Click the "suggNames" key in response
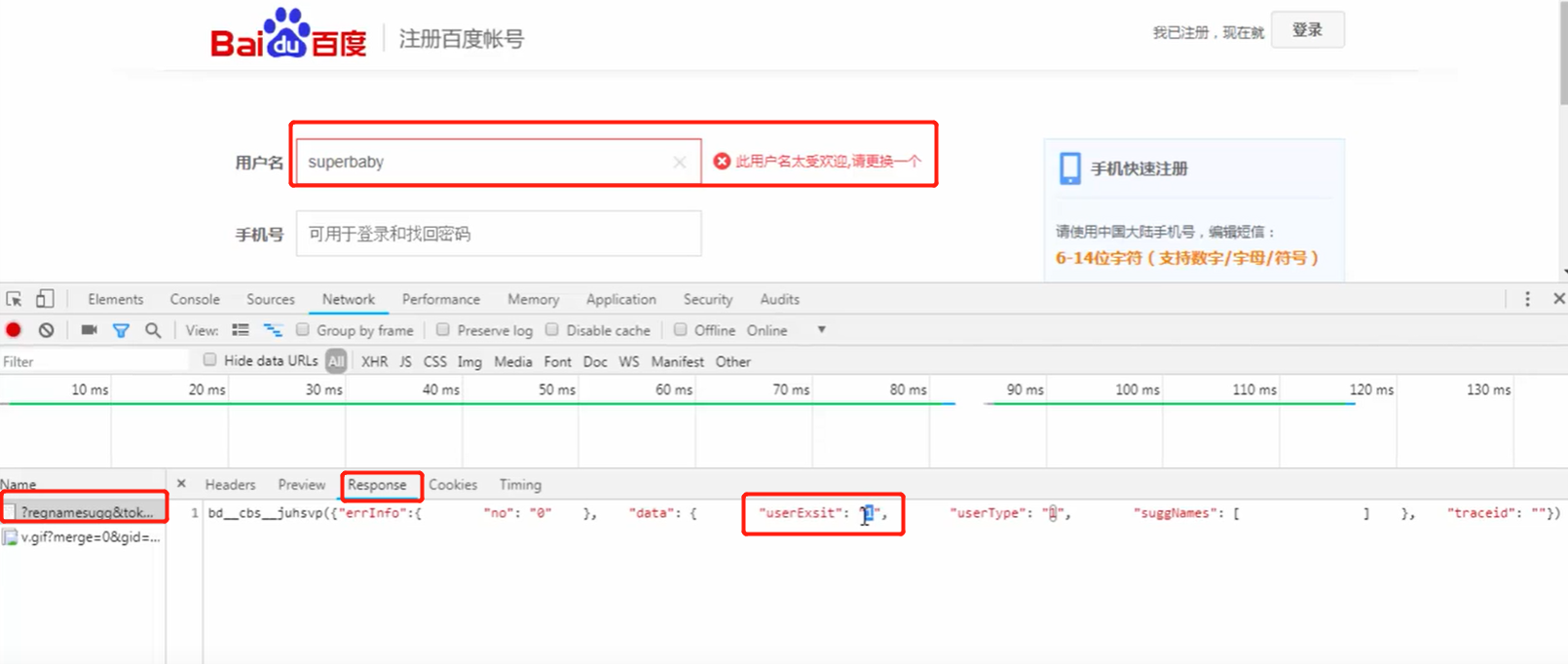This screenshot has height=664, width=1568. point(1176,512)
